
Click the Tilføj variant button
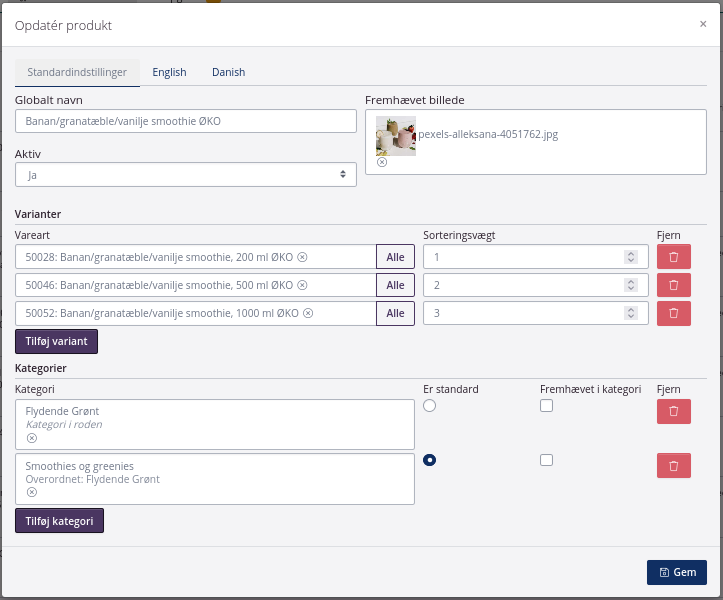(56, 341)
